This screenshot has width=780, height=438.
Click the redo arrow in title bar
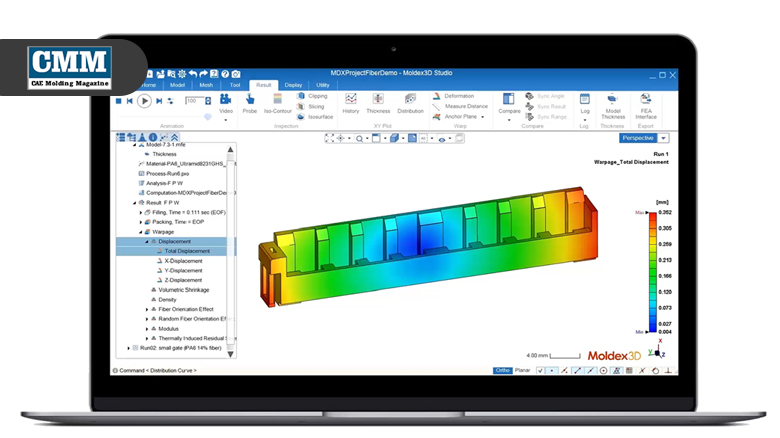203,74
